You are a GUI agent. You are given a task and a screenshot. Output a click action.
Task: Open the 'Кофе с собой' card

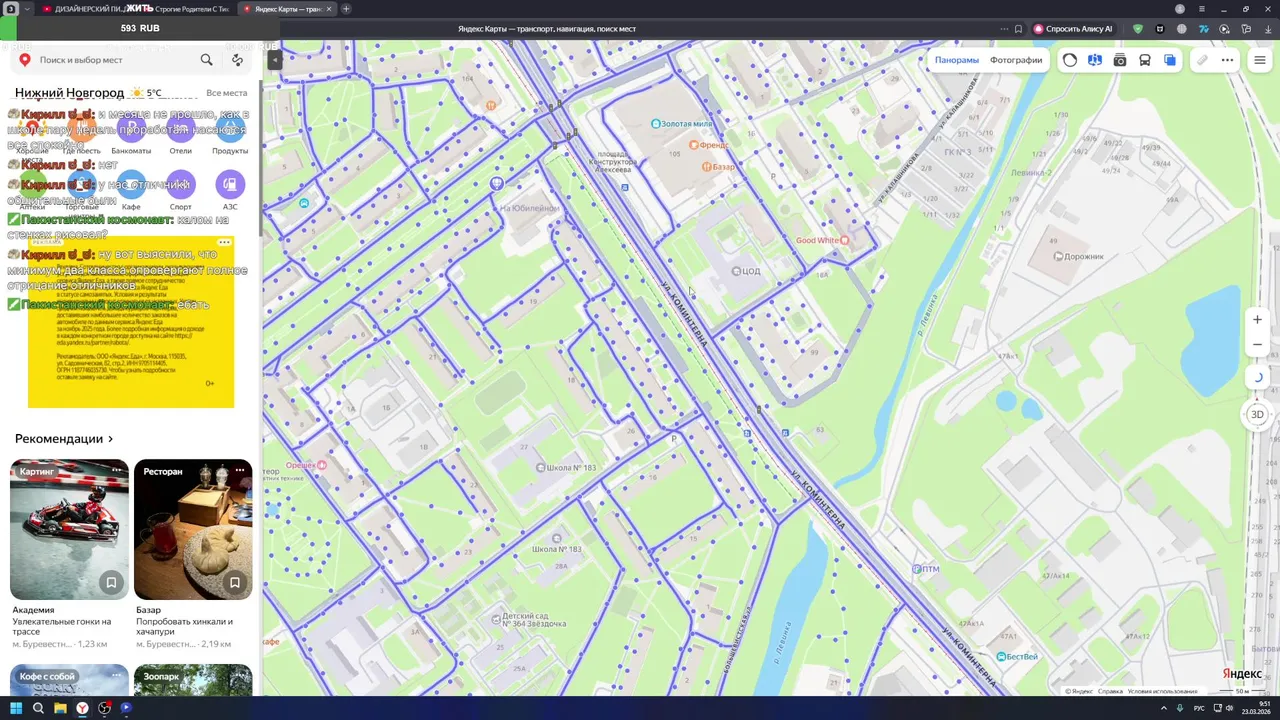[69, 680]
